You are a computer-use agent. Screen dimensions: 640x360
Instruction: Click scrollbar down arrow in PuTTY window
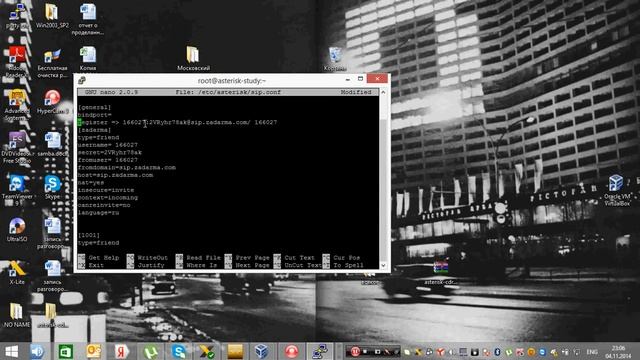(383, 265)
